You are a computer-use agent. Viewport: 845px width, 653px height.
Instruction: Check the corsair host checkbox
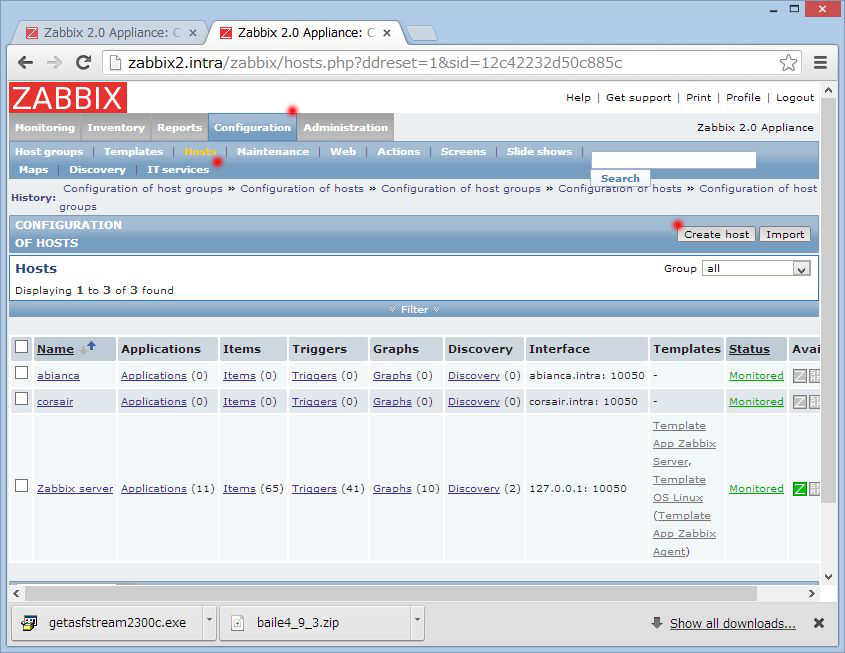click(22, 399)
